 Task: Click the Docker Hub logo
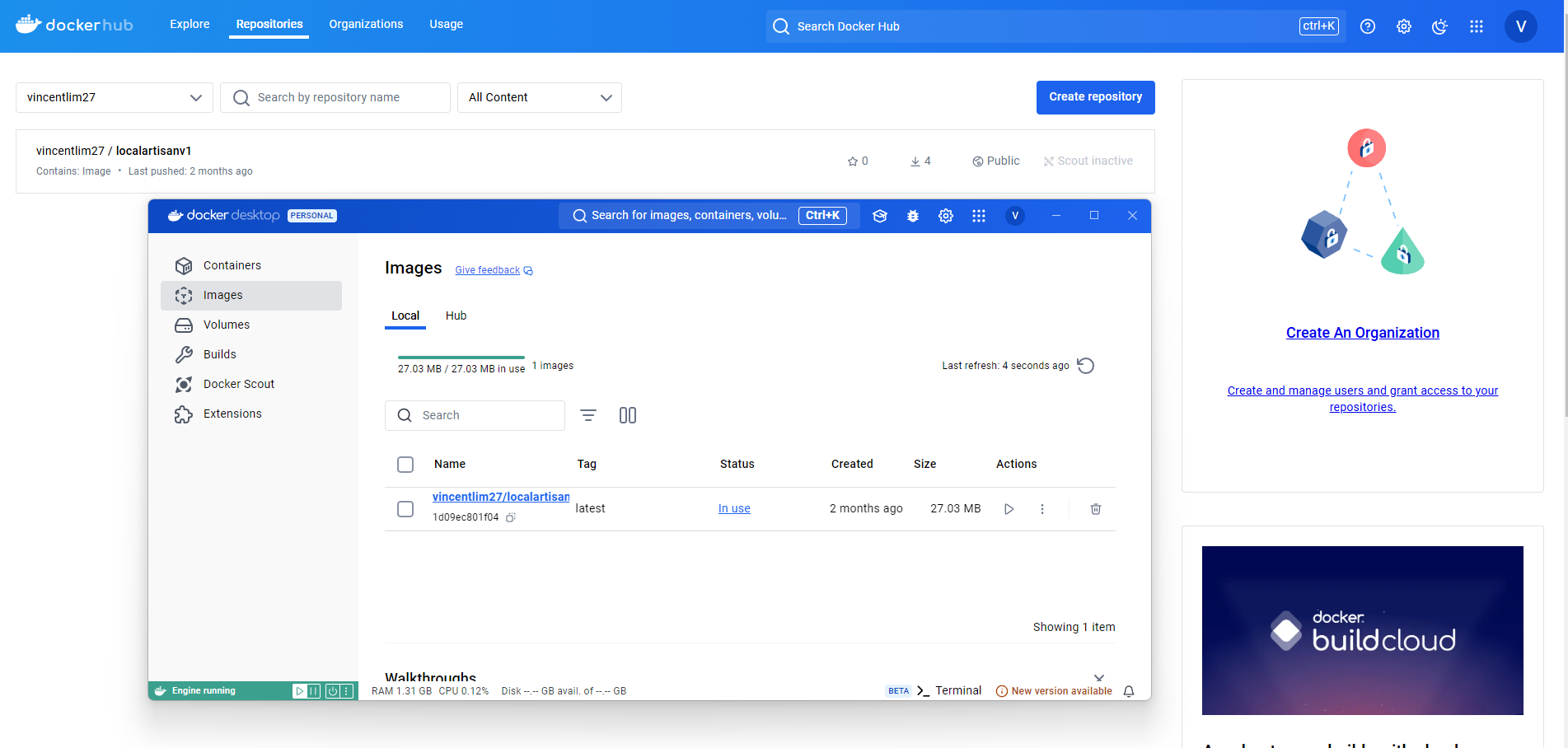(x=74, y=25)
